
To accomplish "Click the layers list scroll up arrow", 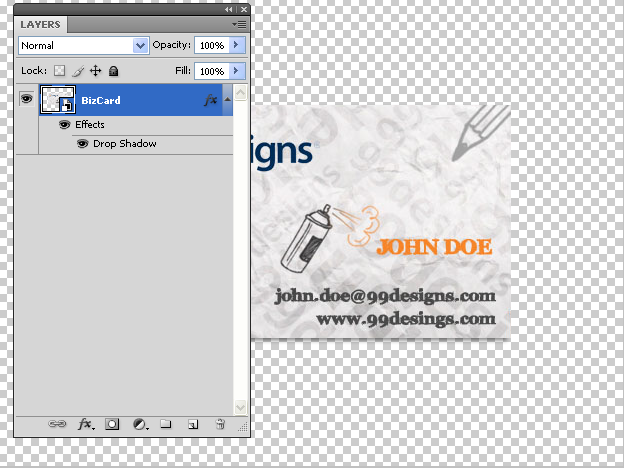I will point(240,93).
